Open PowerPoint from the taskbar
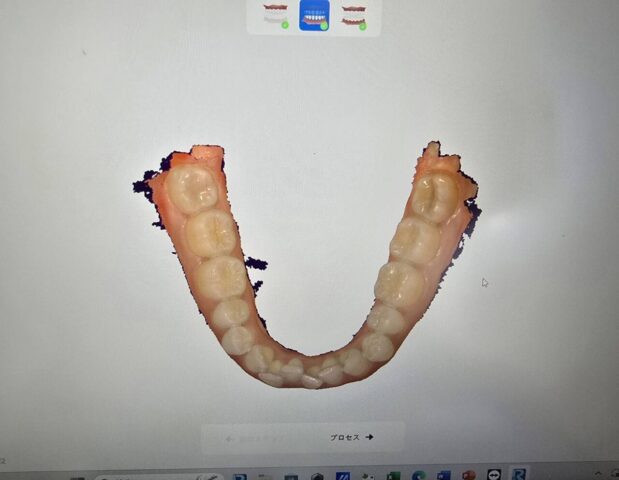The image size is (619, 480). pyautogui.click(x=469, y=476)
